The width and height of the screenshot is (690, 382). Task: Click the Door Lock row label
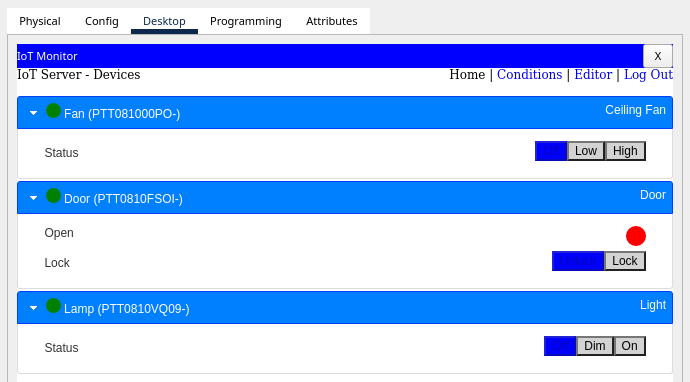click(57, 263)
